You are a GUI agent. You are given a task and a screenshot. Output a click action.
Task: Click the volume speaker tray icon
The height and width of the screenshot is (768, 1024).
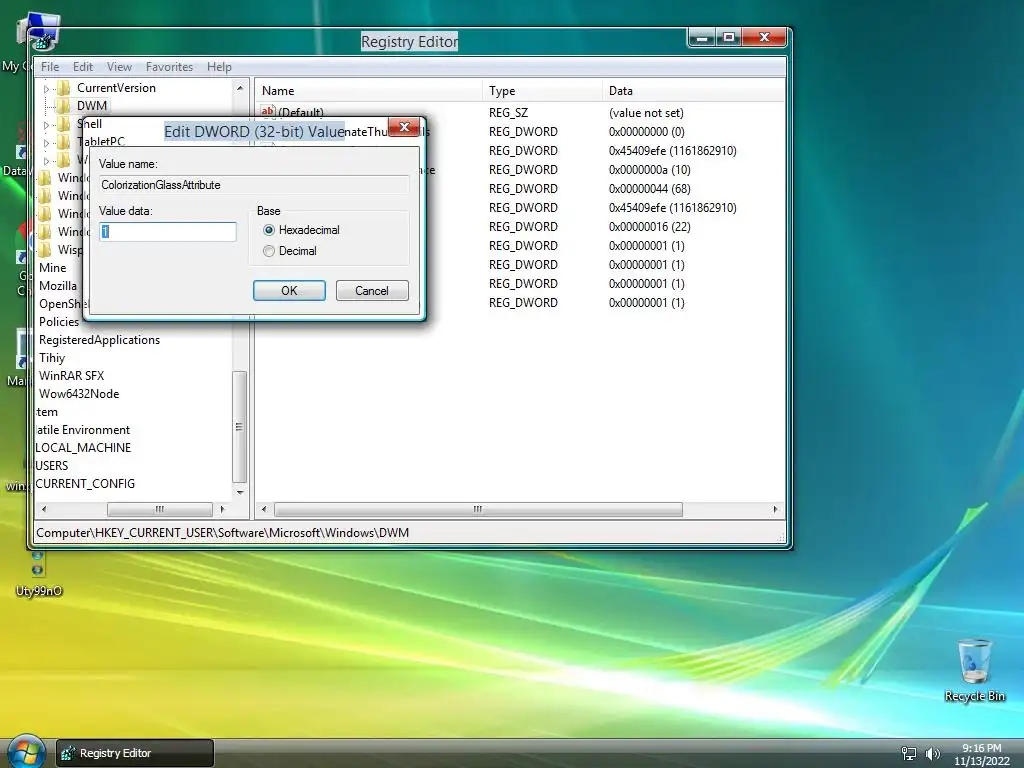tap(932, 753)
